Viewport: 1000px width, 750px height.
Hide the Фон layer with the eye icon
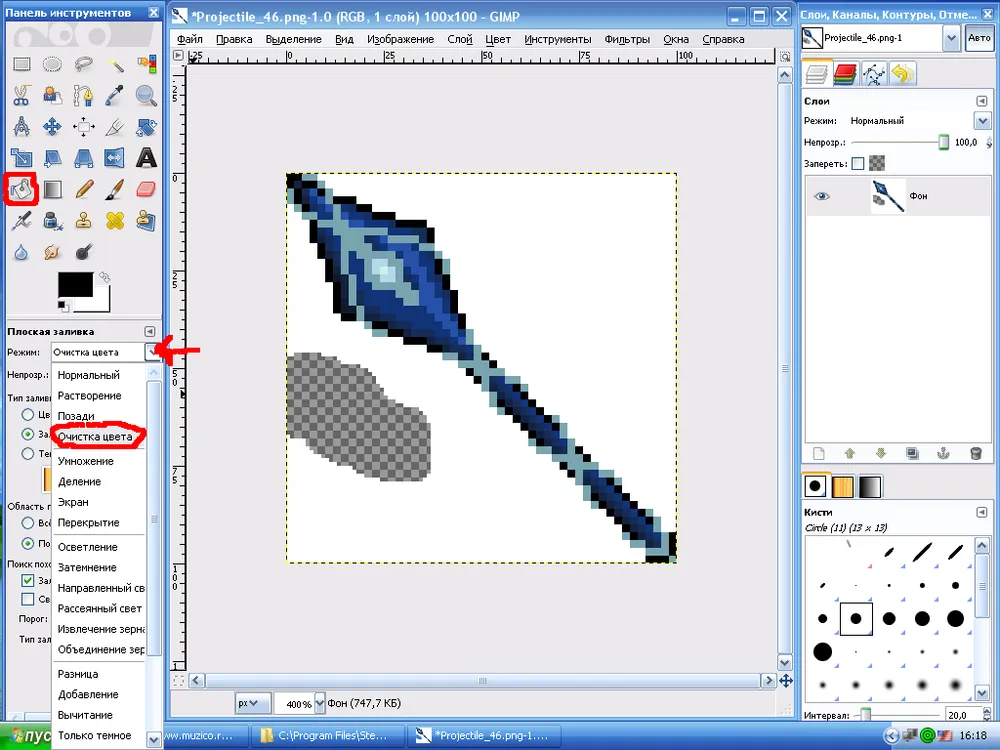pos(823,197)
